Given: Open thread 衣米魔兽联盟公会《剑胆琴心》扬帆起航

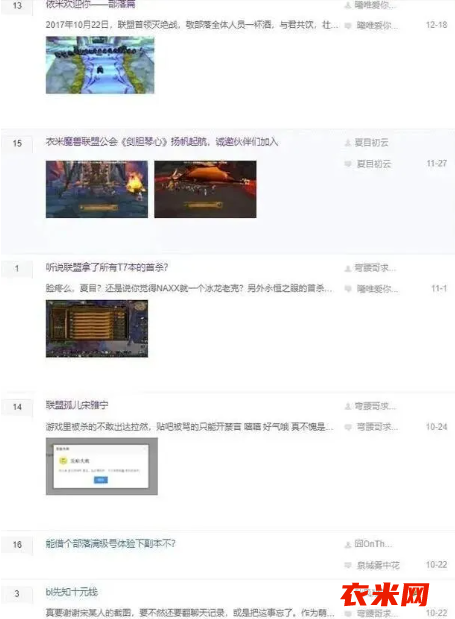Looking at the screenshot, I should tap(162, 142).
